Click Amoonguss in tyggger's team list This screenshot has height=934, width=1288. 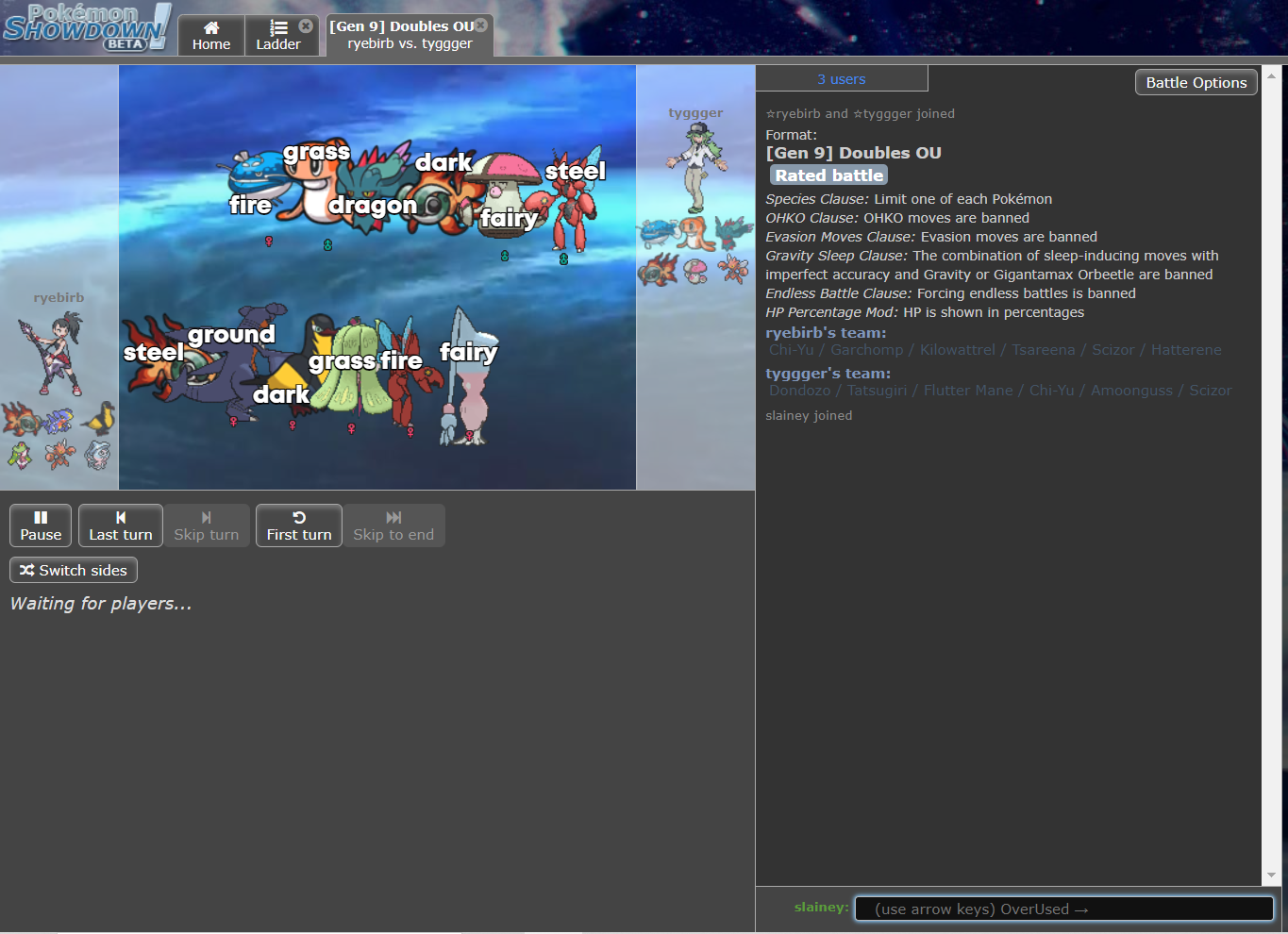pos(1131,391)
